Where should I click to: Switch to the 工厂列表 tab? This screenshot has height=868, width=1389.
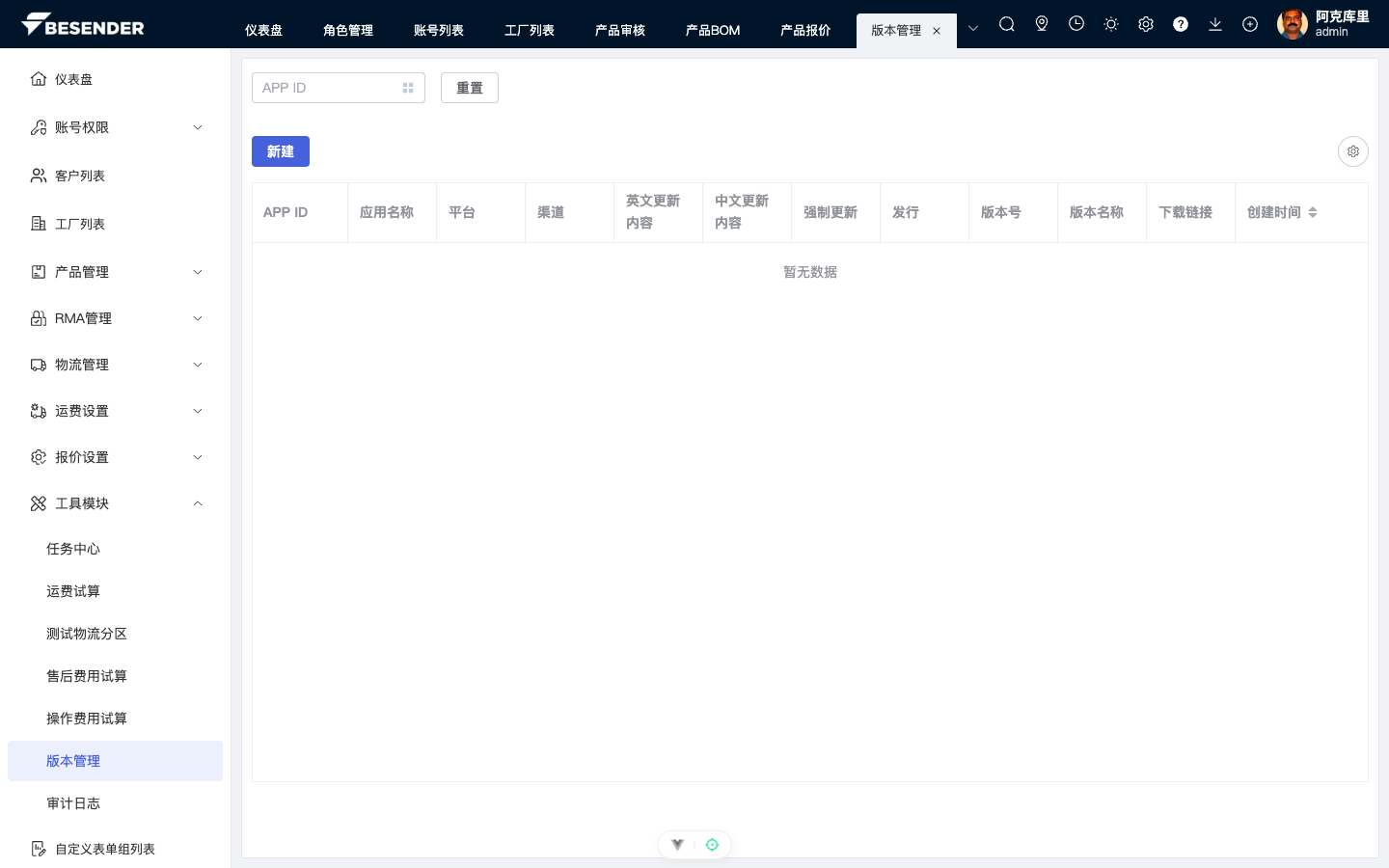pos(530,31)
